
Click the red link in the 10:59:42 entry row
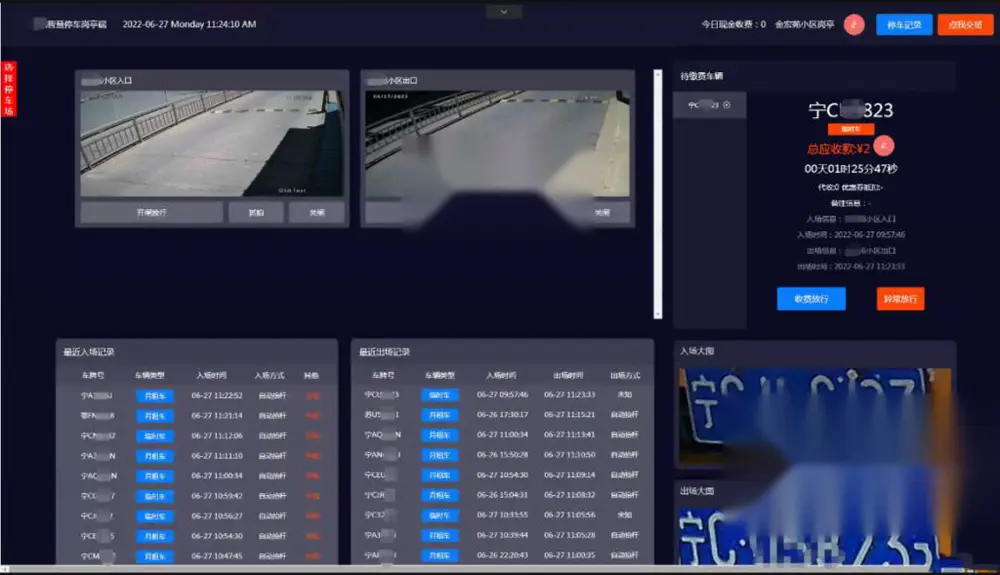(312, 496)
